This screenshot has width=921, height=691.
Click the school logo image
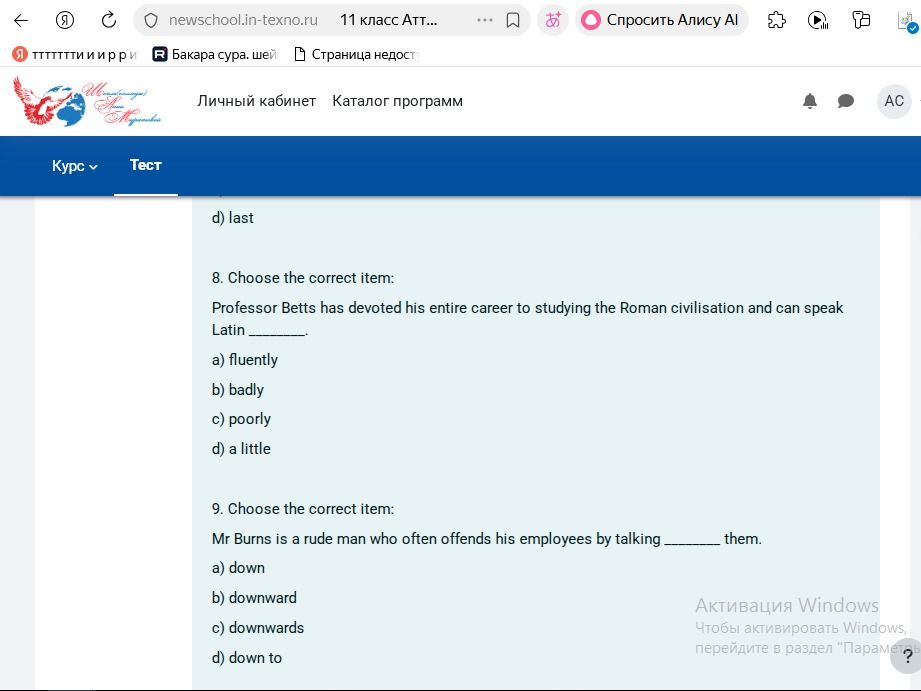pyautogui.click(x=87, y=101)
